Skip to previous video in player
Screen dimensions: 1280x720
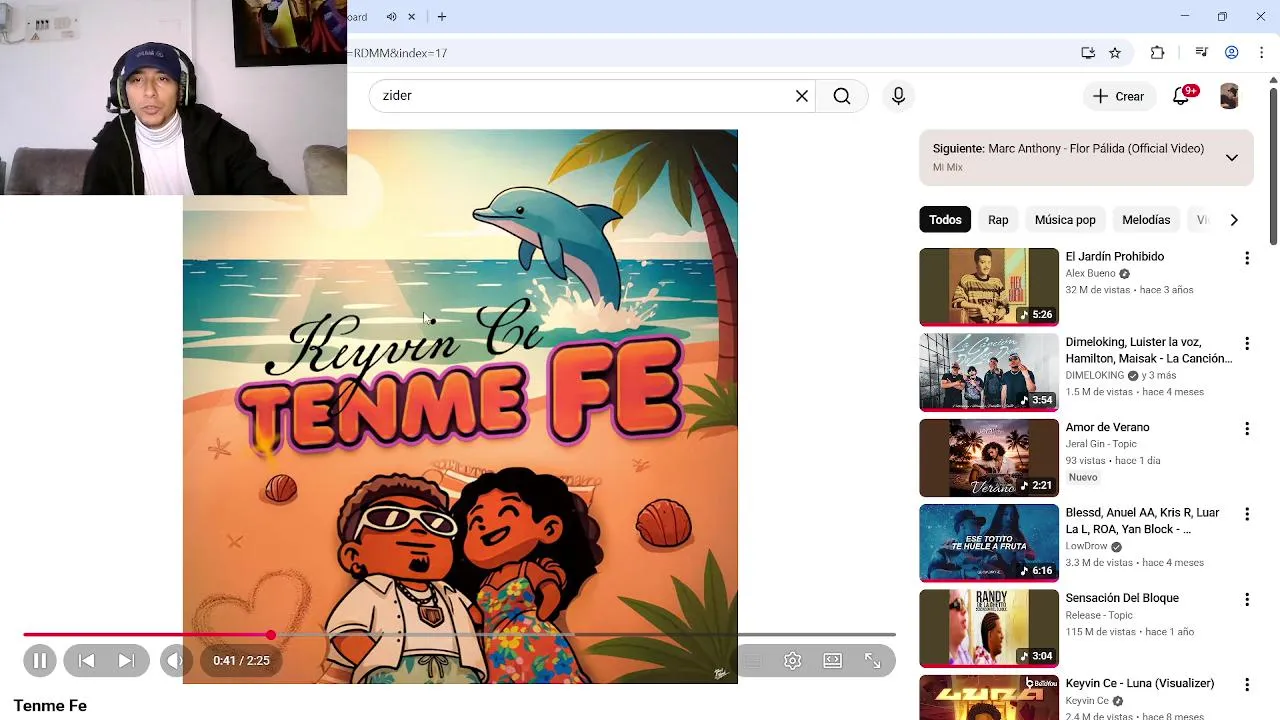(x=87, y=660)
